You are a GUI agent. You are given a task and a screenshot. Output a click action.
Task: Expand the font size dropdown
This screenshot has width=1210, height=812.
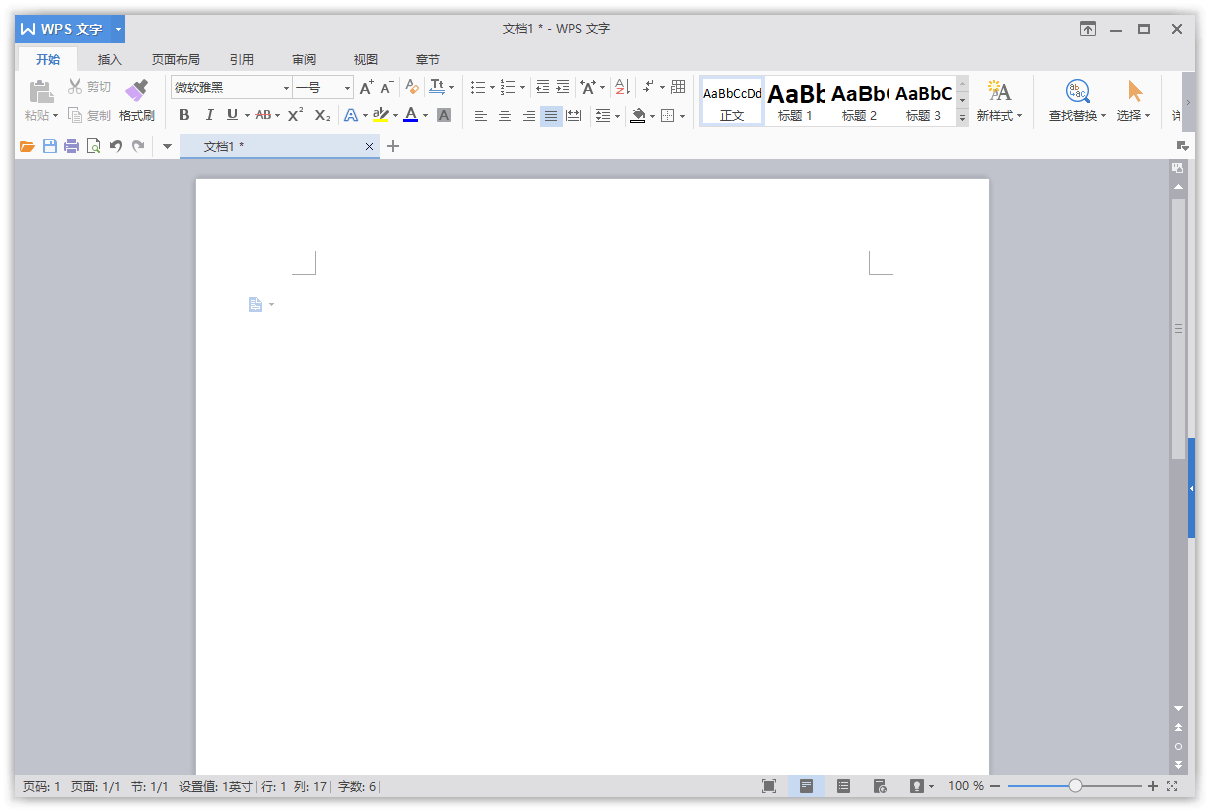[x=346, y=87]
